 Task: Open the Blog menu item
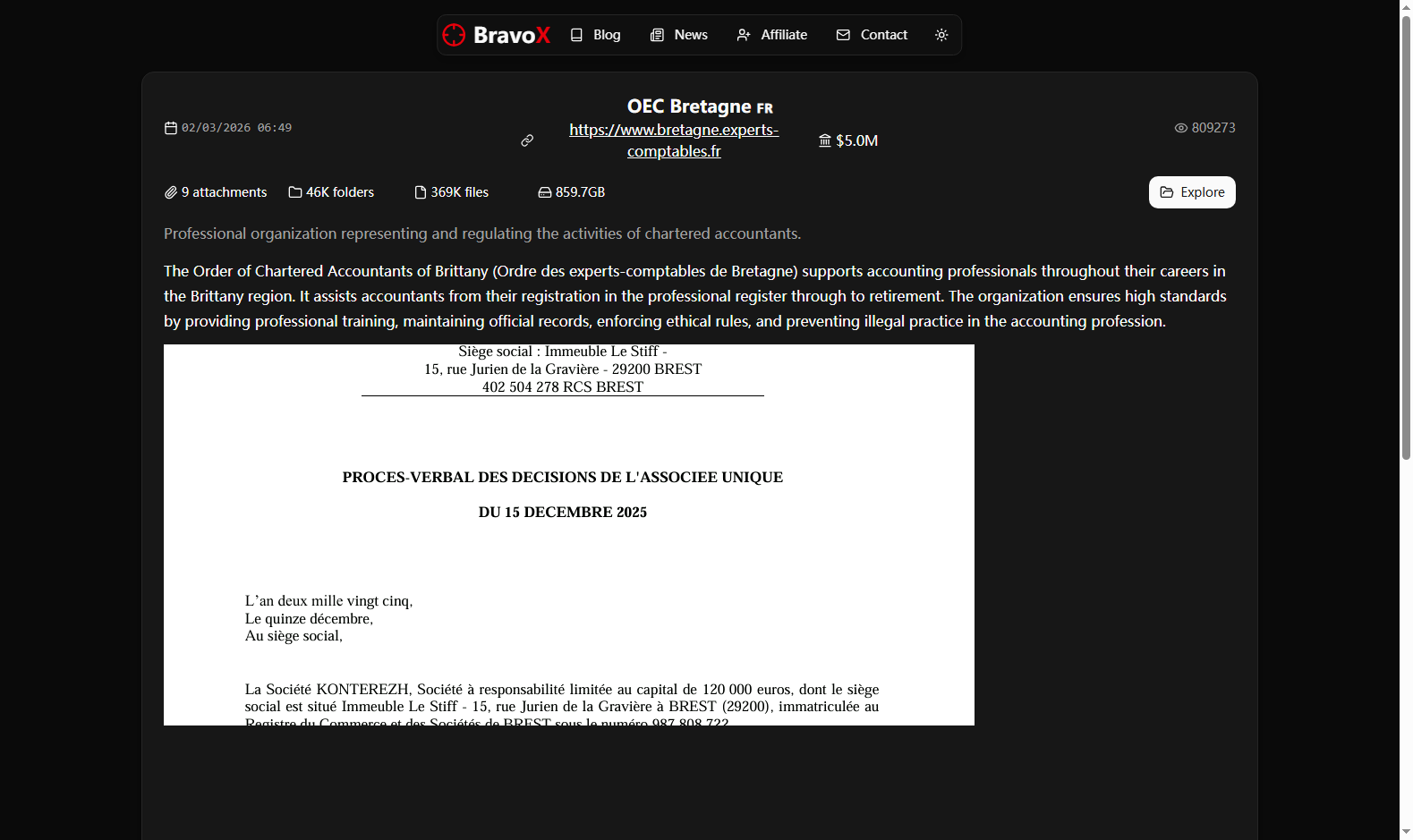coord(595,35)
